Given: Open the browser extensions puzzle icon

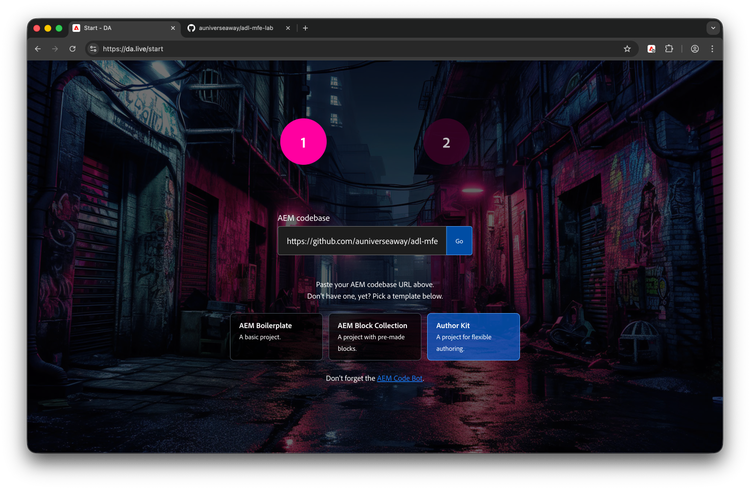Looking at the screenshot, I should [x=670, y=48].
